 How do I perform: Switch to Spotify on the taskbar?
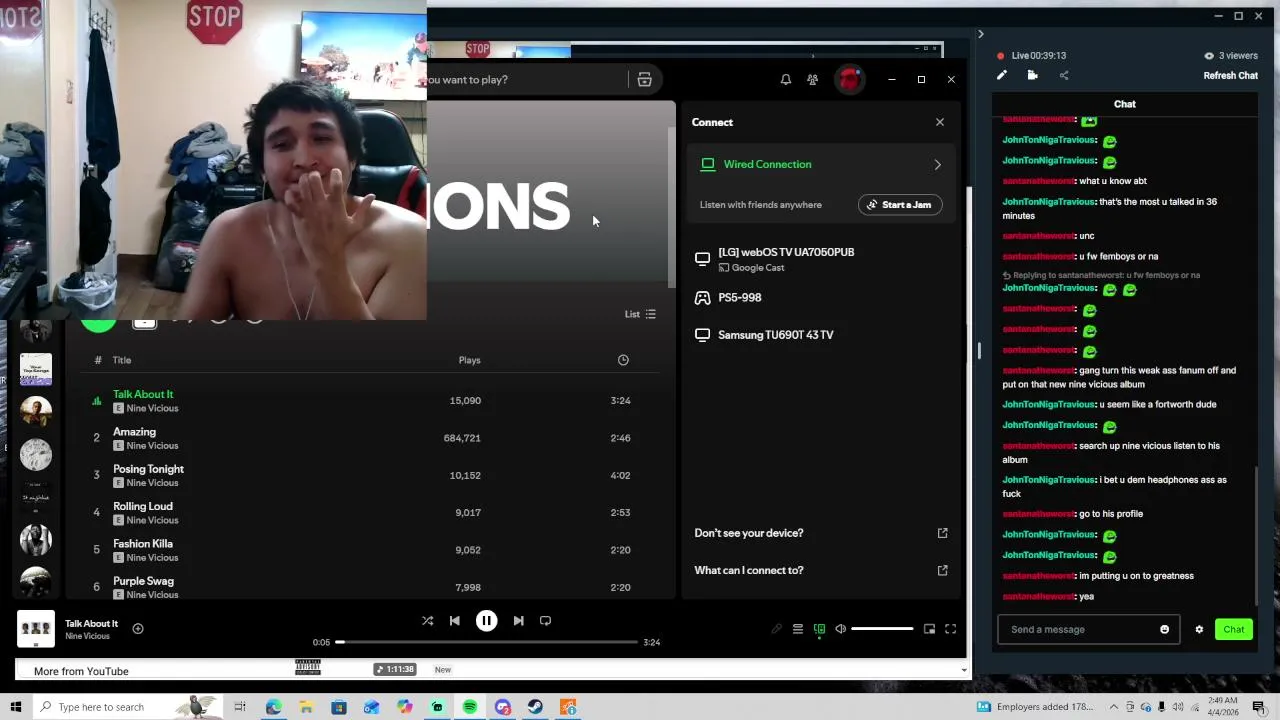click(470, 707)
